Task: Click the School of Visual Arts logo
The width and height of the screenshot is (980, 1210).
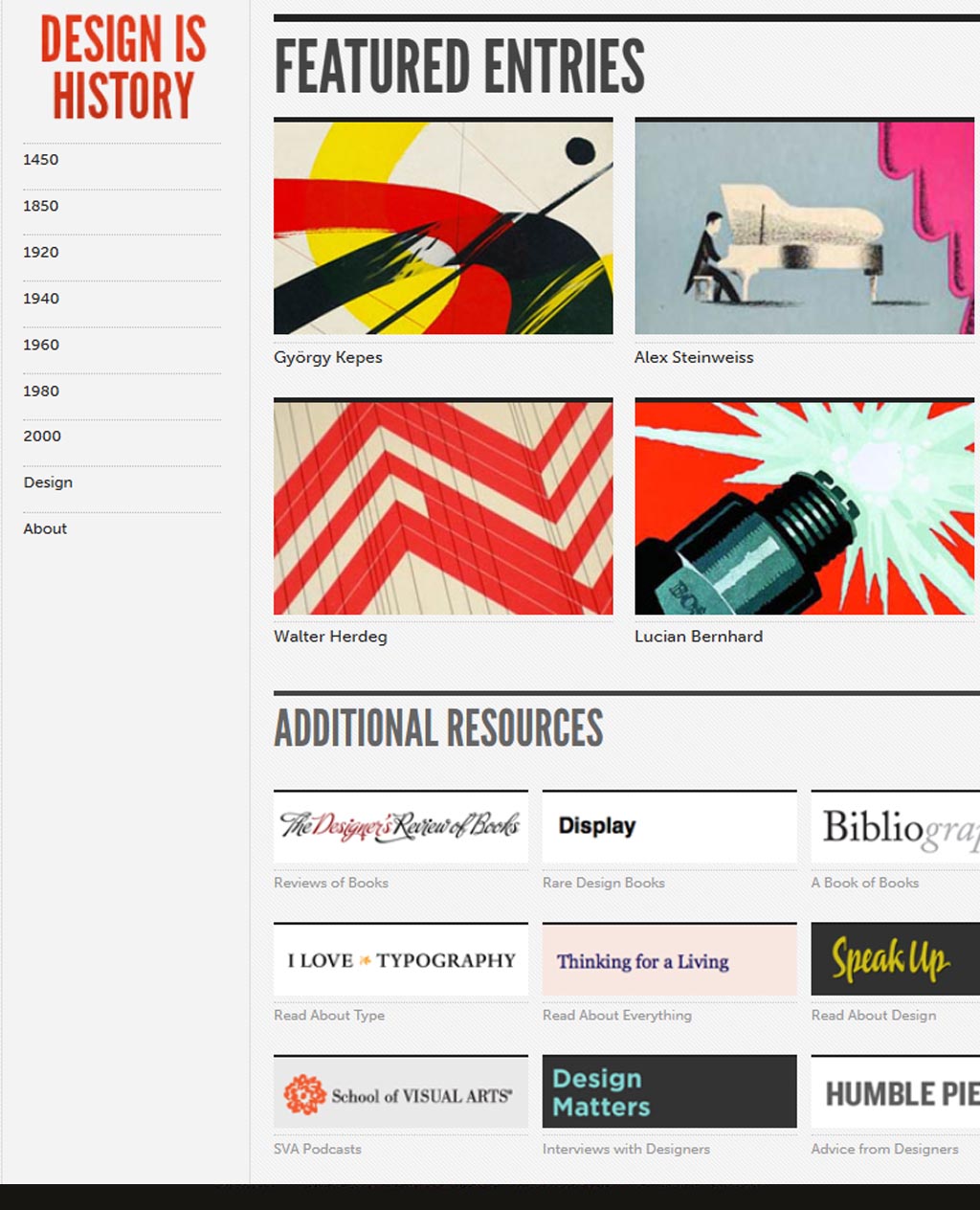Action: [400, 1092]
